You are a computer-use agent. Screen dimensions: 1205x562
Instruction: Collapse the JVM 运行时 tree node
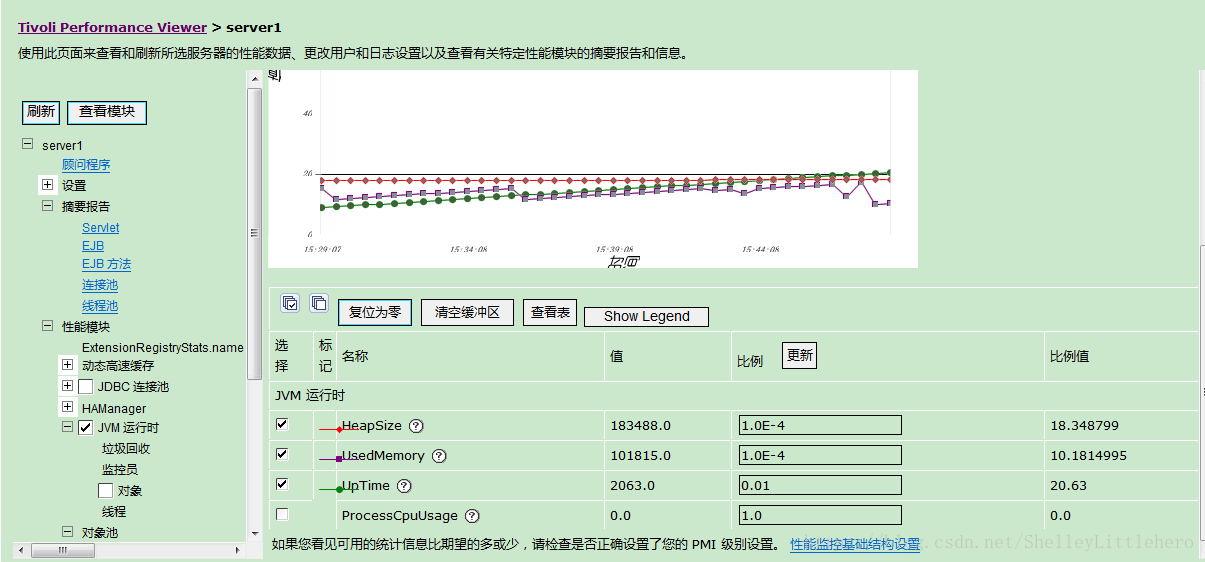[67, 427]
